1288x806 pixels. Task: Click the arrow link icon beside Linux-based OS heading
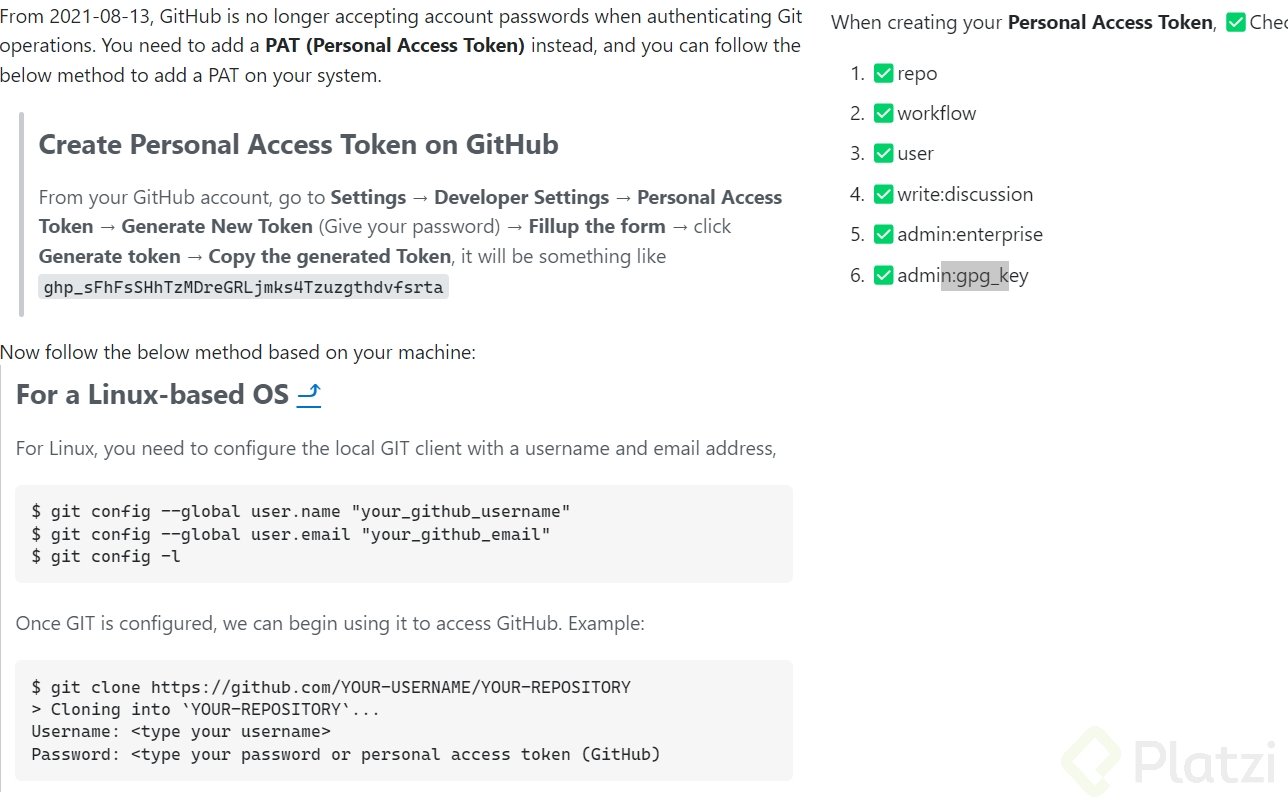[x=309, y=395]
